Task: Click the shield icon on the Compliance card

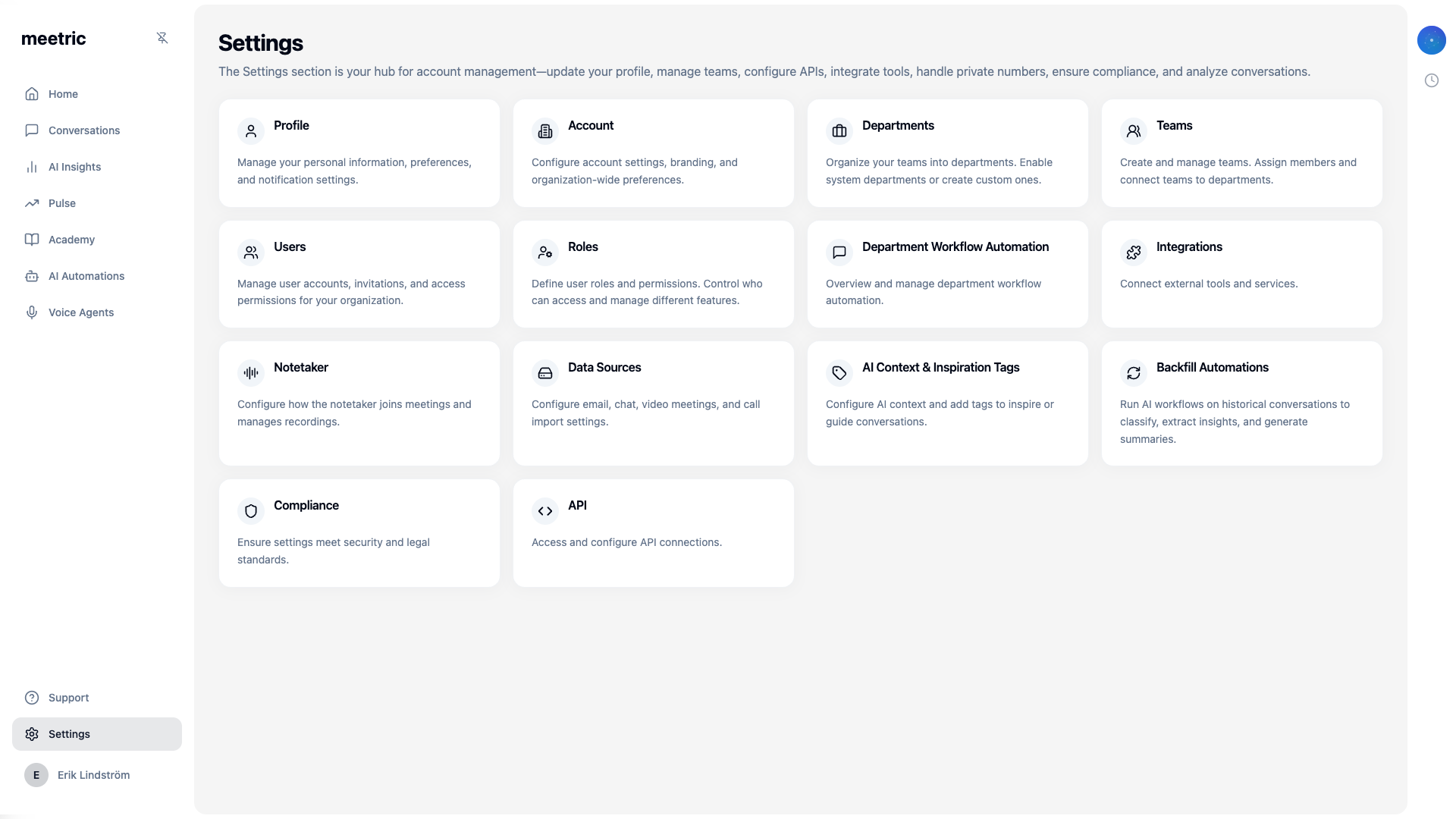Action: (x=251, y=510)
